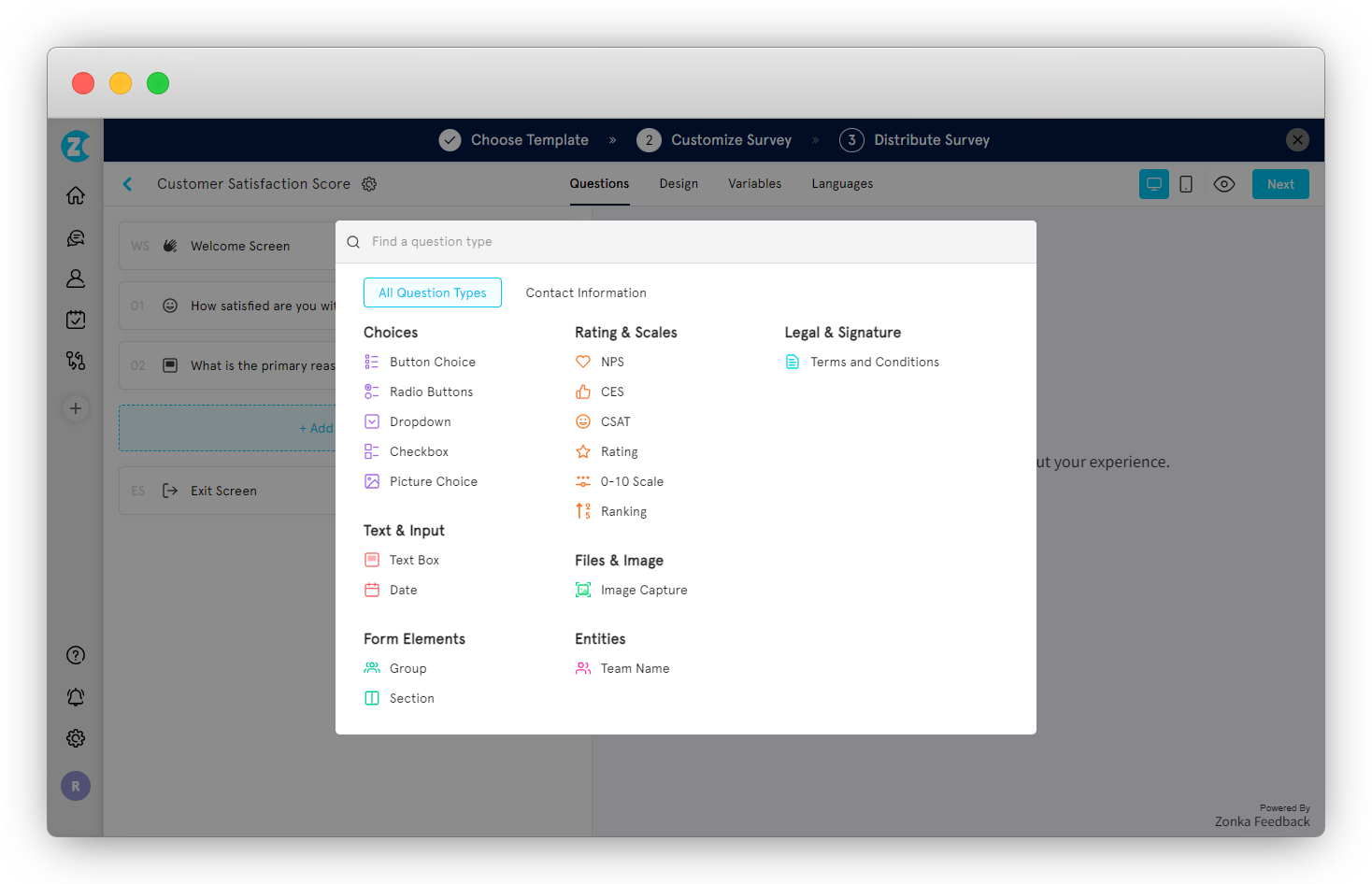Add a Terms and Conditions element
The height and width of the screenshot is (884, 1372).
point(875,362)
